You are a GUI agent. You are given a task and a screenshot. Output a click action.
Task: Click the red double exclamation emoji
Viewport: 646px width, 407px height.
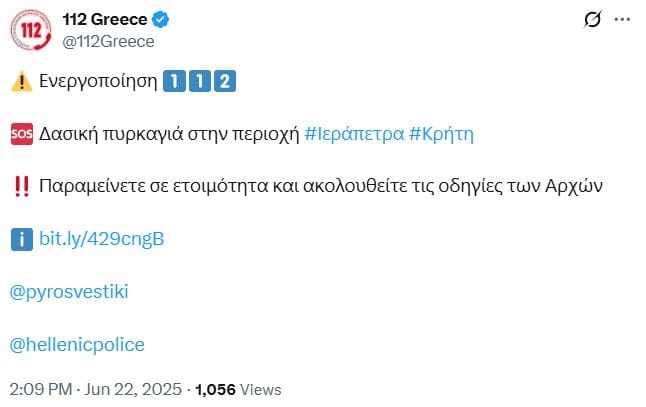coord(21,187)
